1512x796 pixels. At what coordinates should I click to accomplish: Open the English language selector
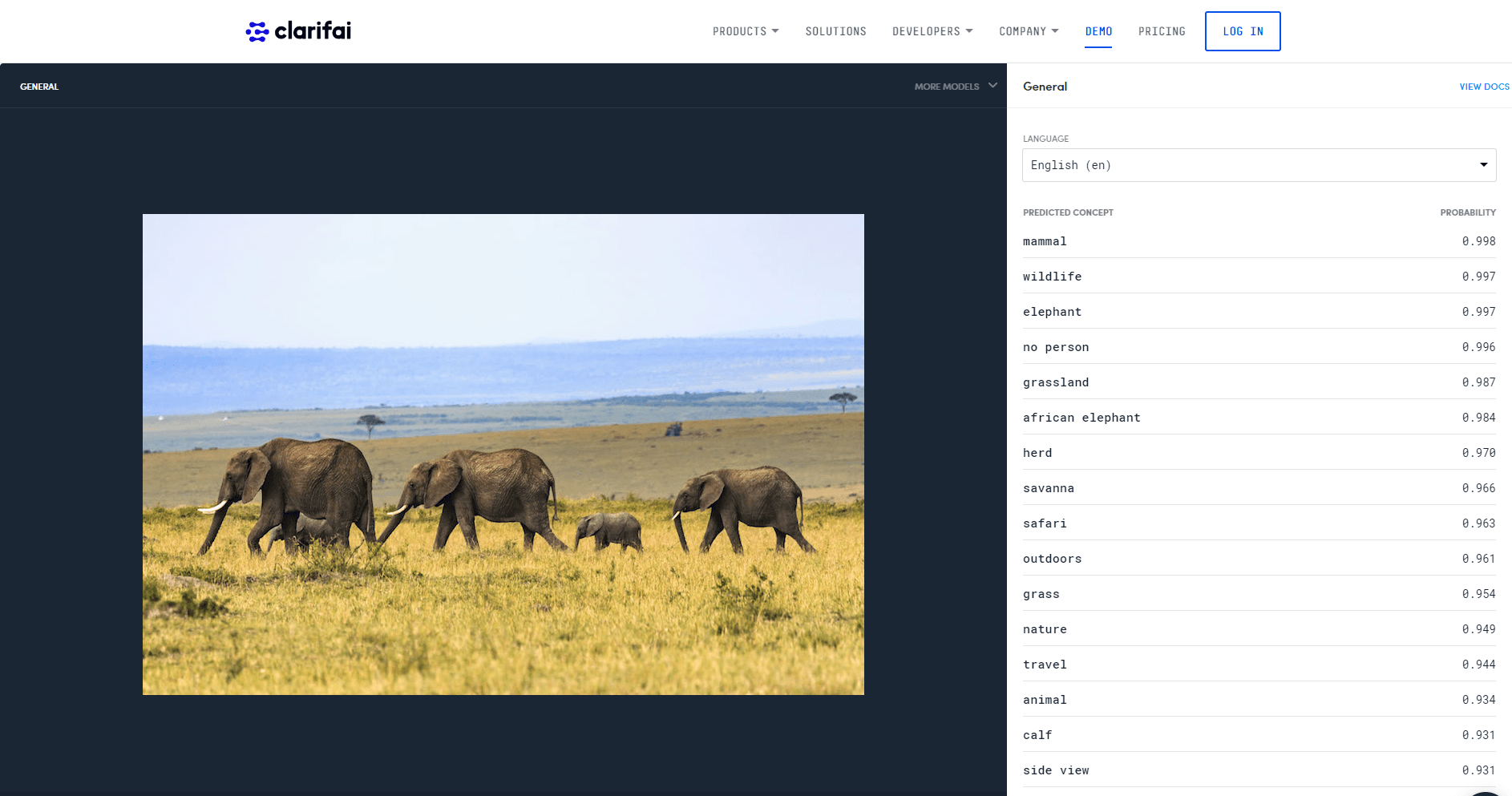coord(1258,165)
